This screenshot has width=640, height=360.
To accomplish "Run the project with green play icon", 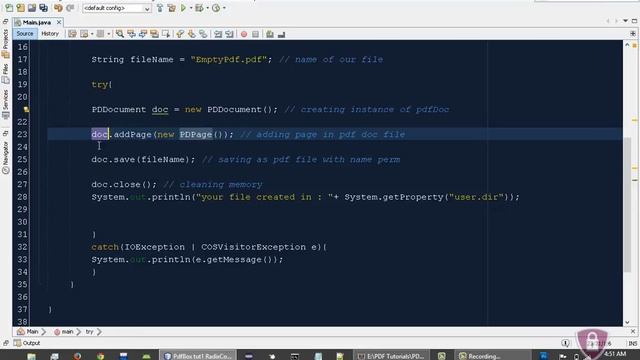I will (183, 8).
